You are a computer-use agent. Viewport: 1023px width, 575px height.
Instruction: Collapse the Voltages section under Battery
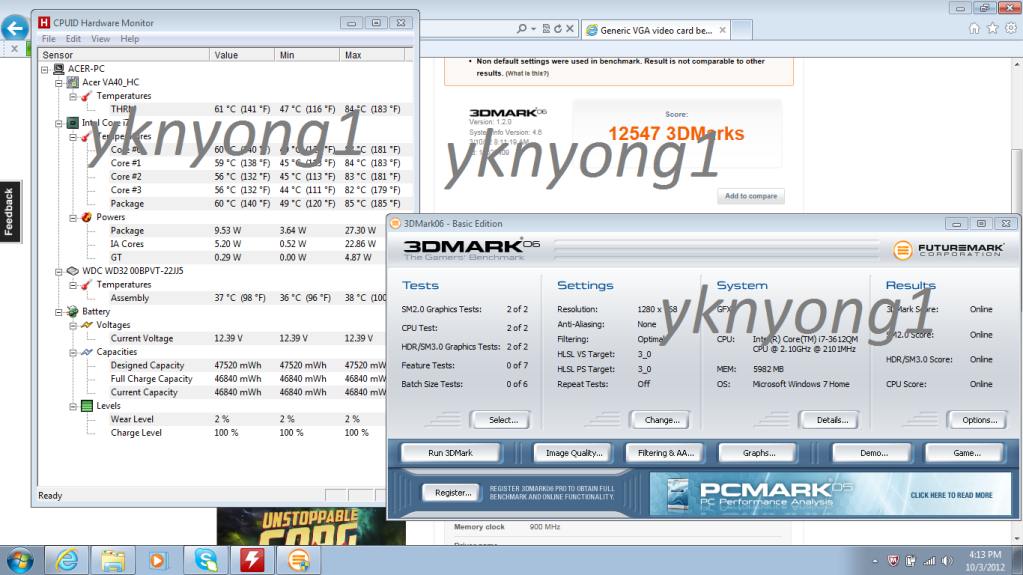point(73,325)
